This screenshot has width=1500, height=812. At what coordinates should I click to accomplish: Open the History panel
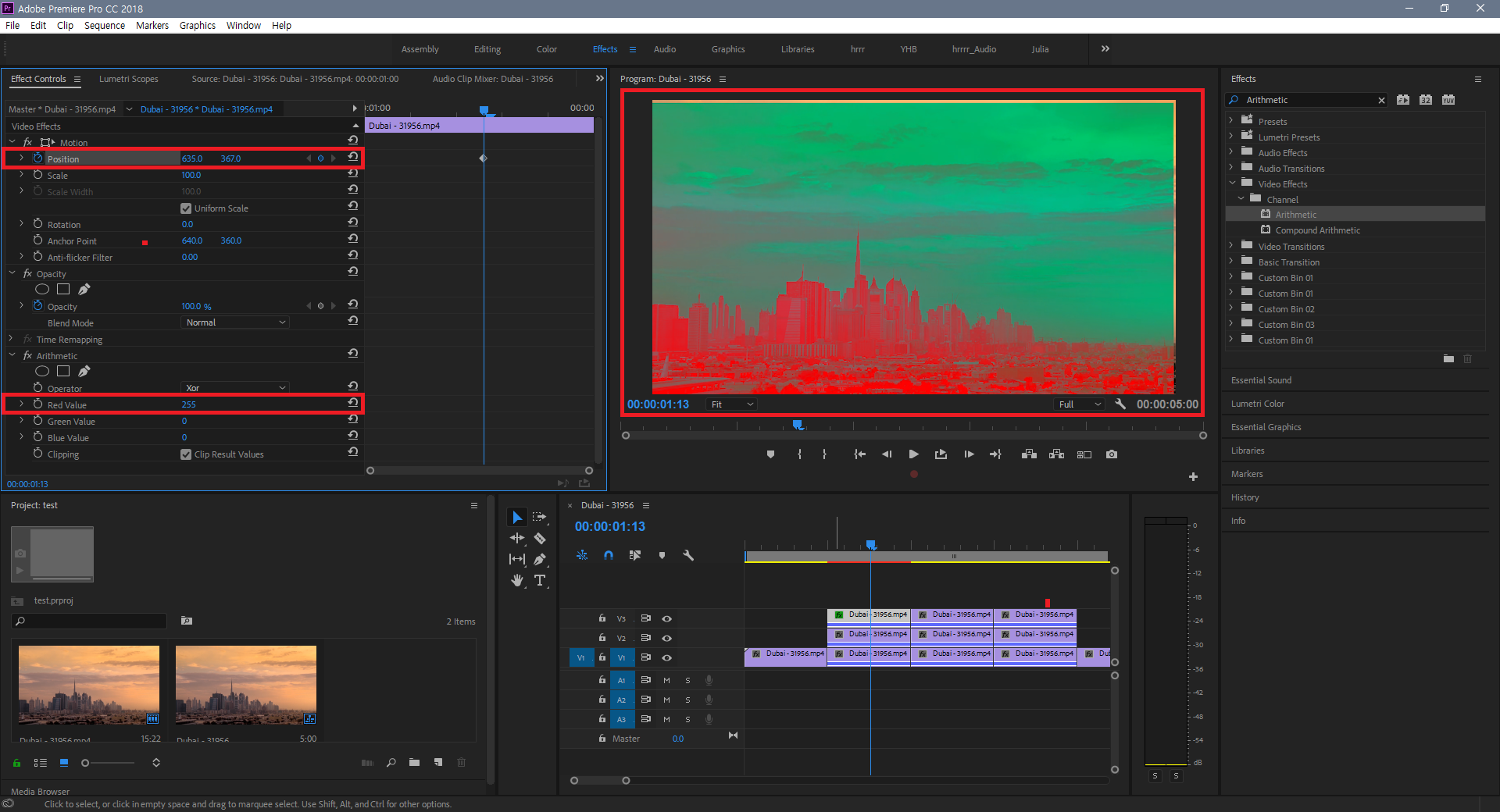[x=1245, y=497]
